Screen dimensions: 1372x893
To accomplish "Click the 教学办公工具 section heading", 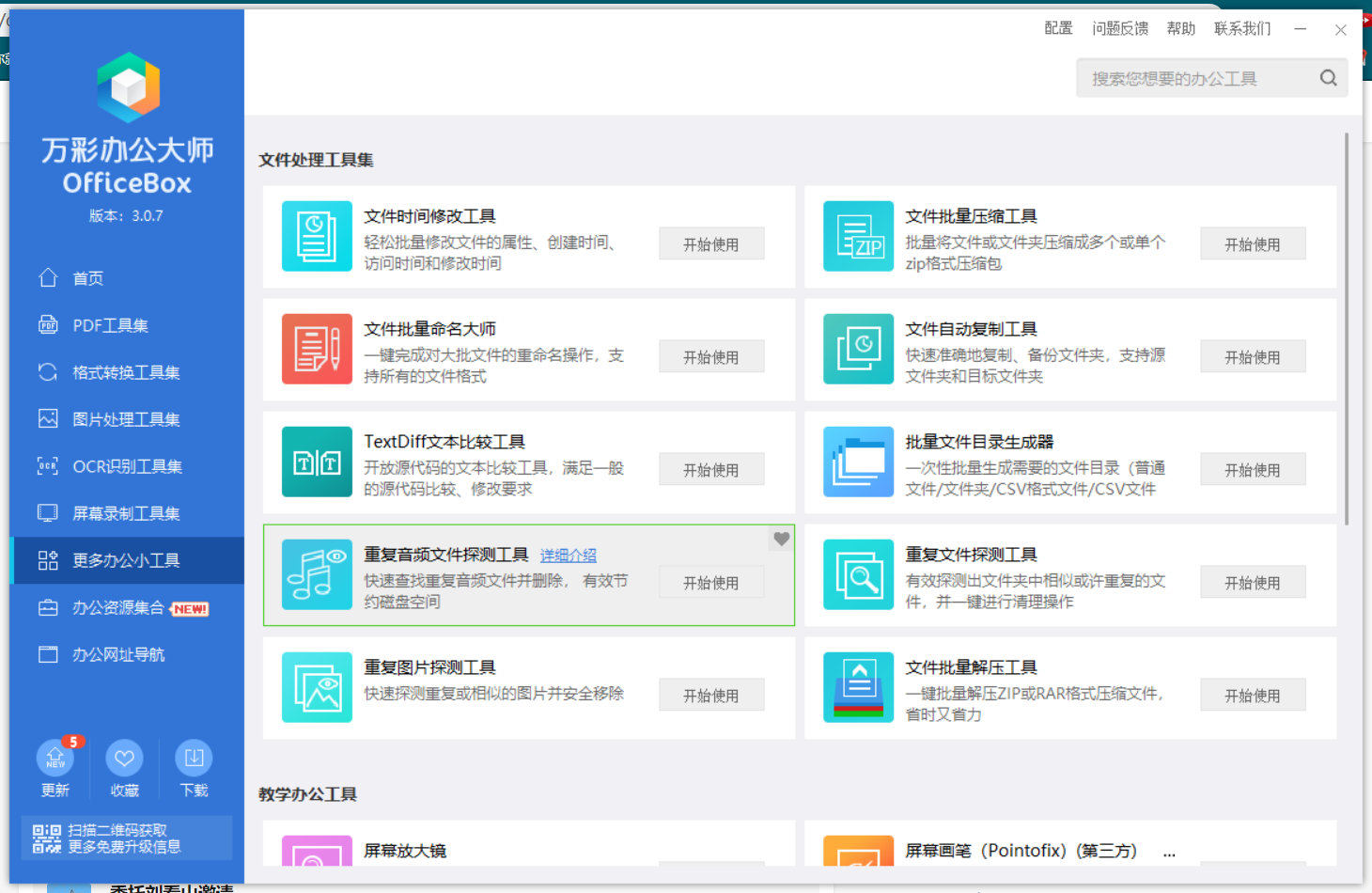I will 308,794.
